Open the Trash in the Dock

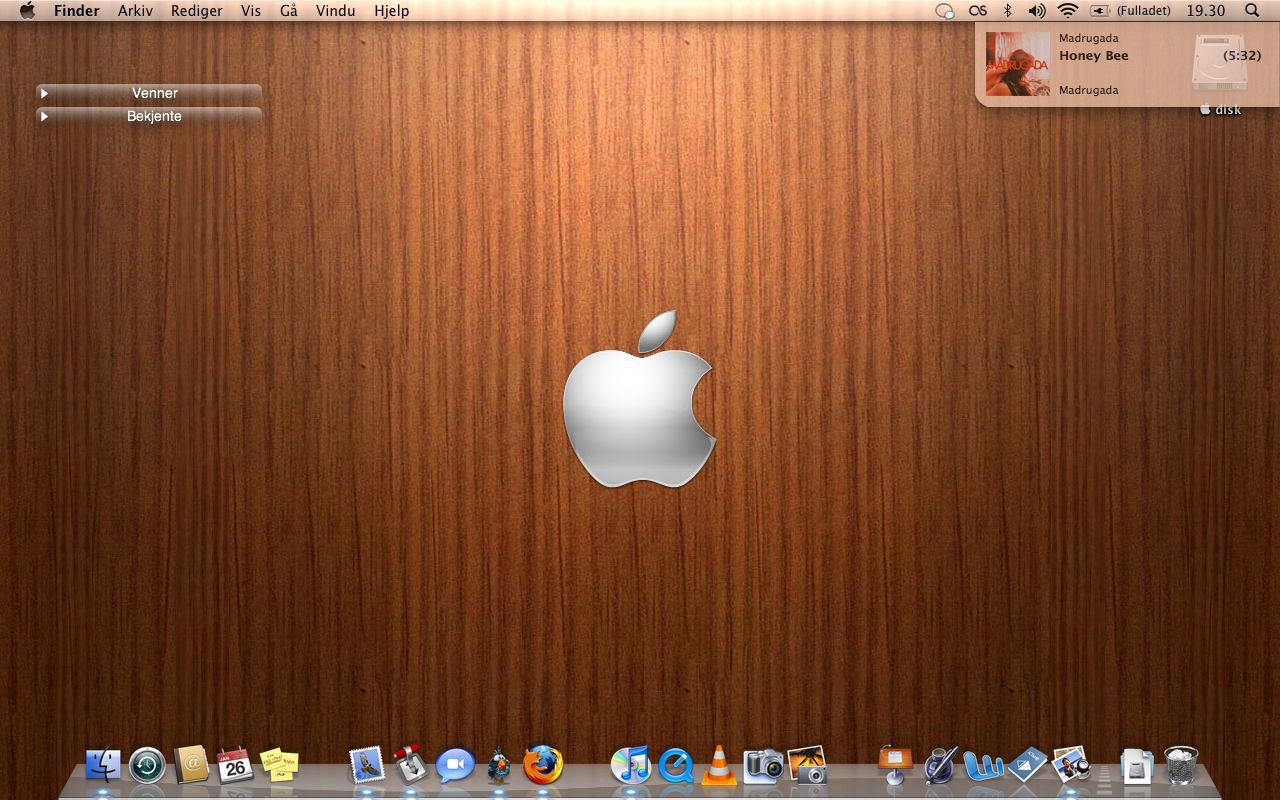pos(1181,766)
